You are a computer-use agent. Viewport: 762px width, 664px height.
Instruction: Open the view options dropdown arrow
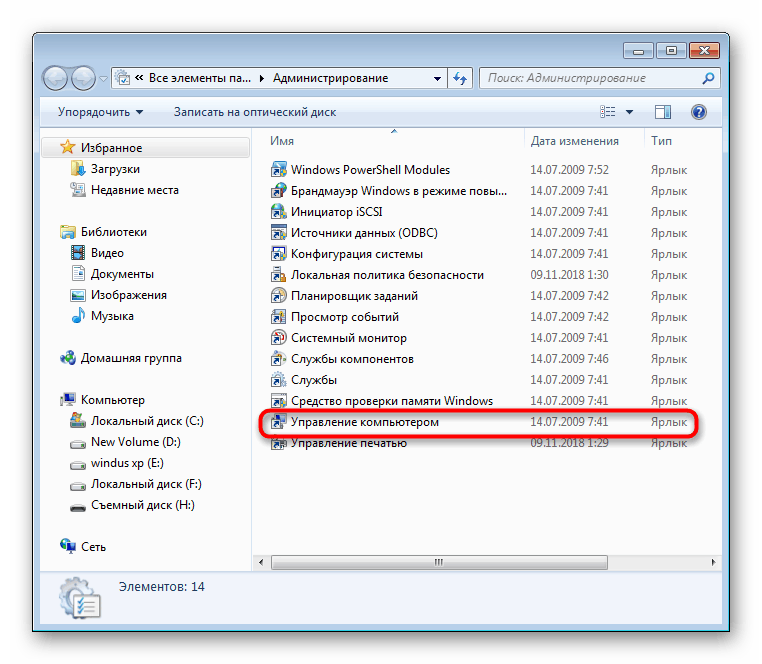point(629,112)
